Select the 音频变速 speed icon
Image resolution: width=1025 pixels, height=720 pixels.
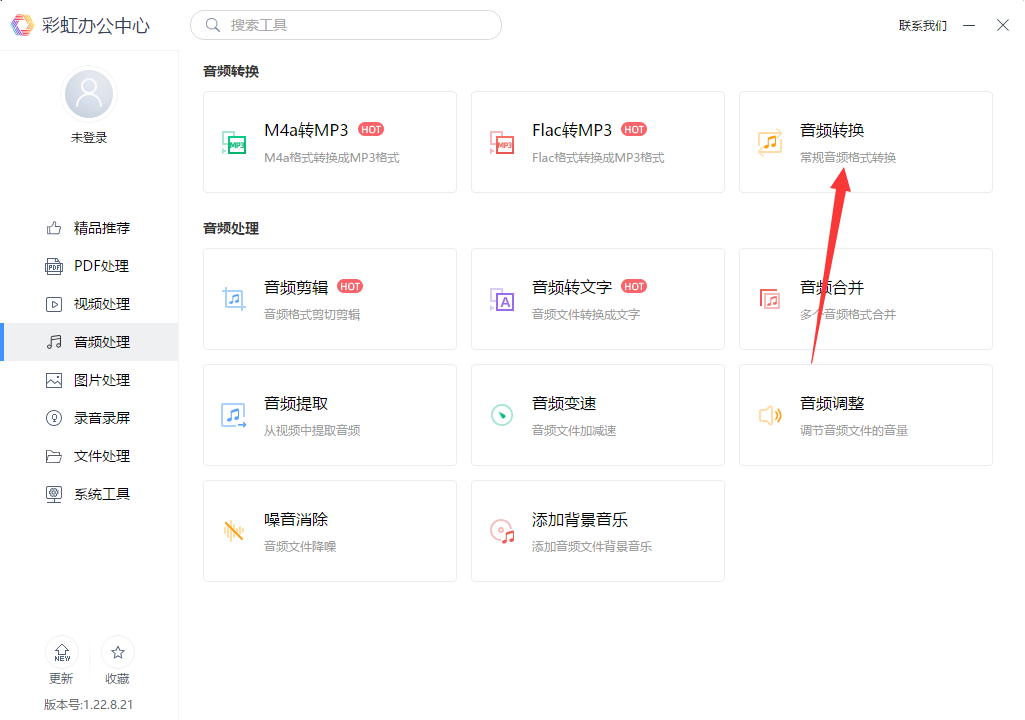501,415
